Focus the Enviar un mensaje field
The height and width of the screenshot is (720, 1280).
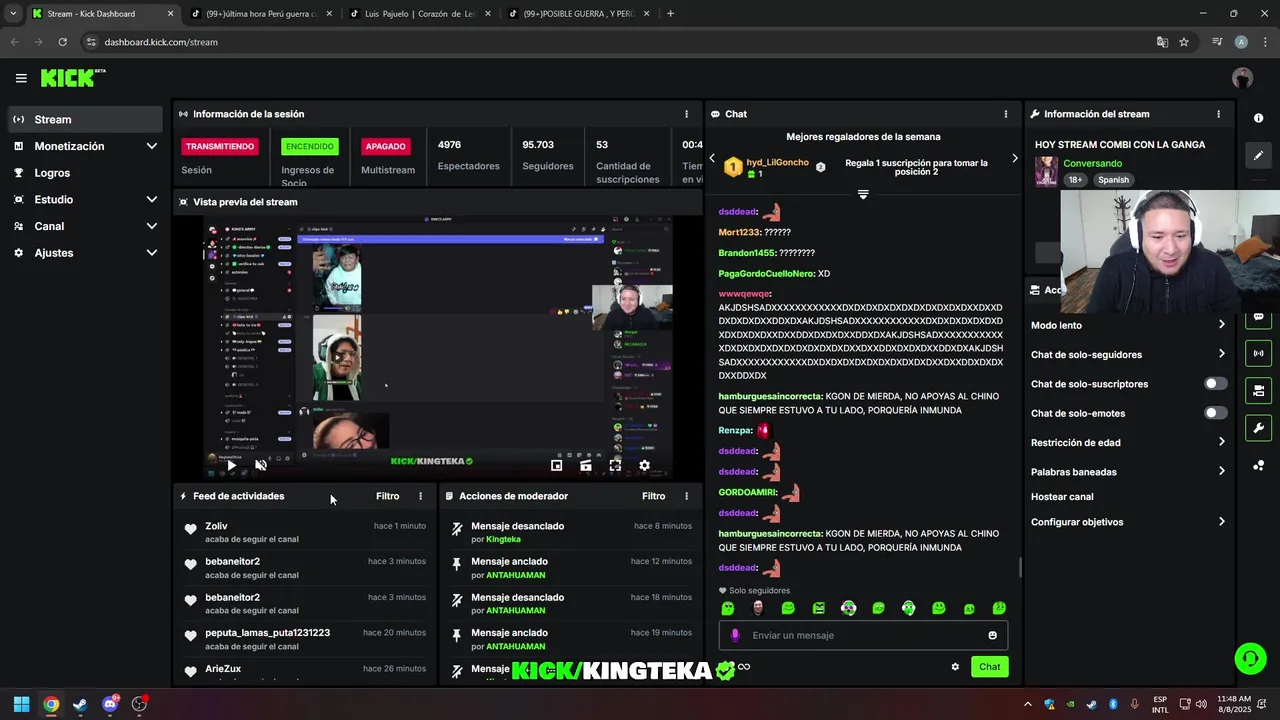pos(863,635)
